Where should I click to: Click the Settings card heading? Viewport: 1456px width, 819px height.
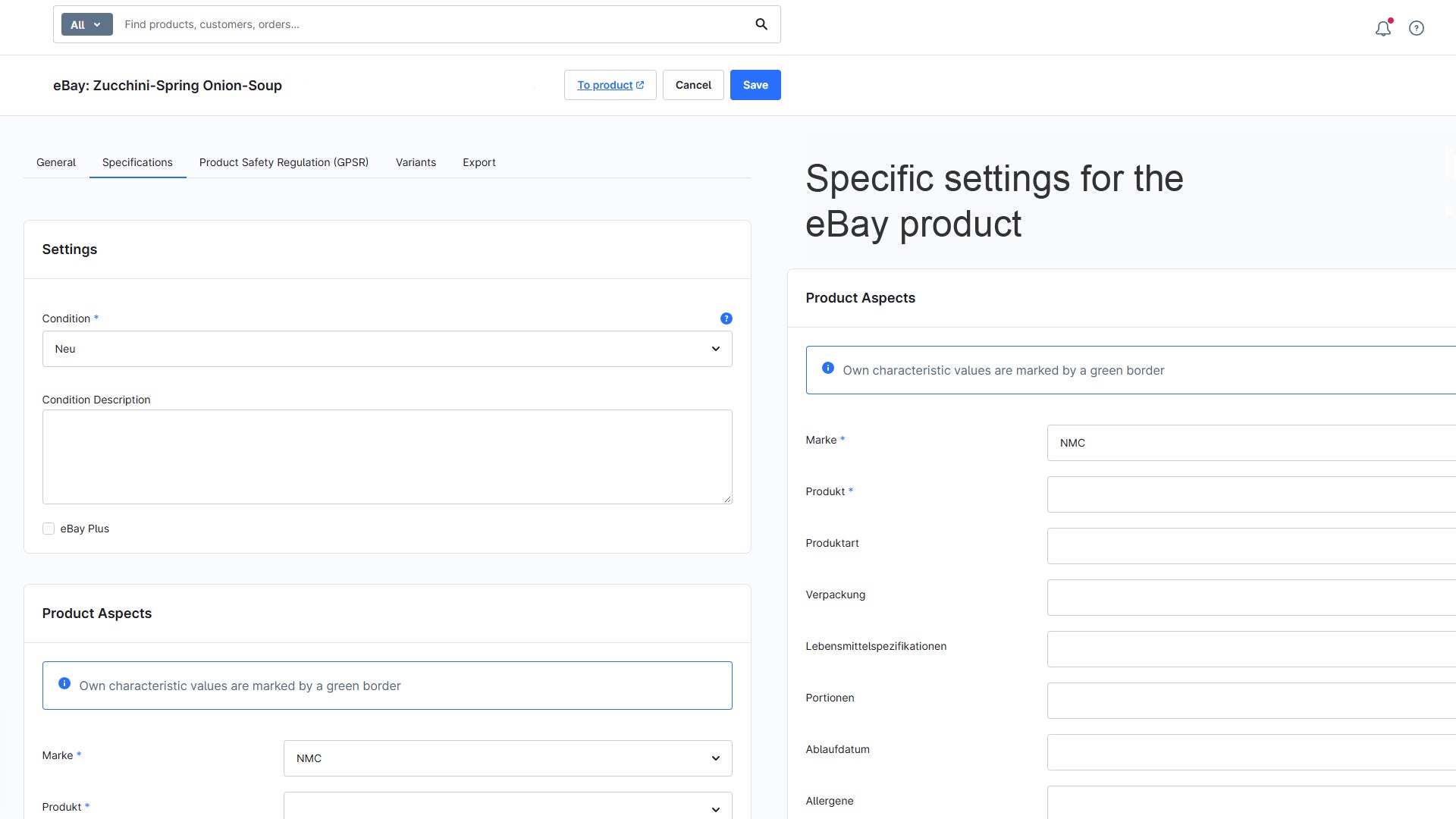pos(70,249)
